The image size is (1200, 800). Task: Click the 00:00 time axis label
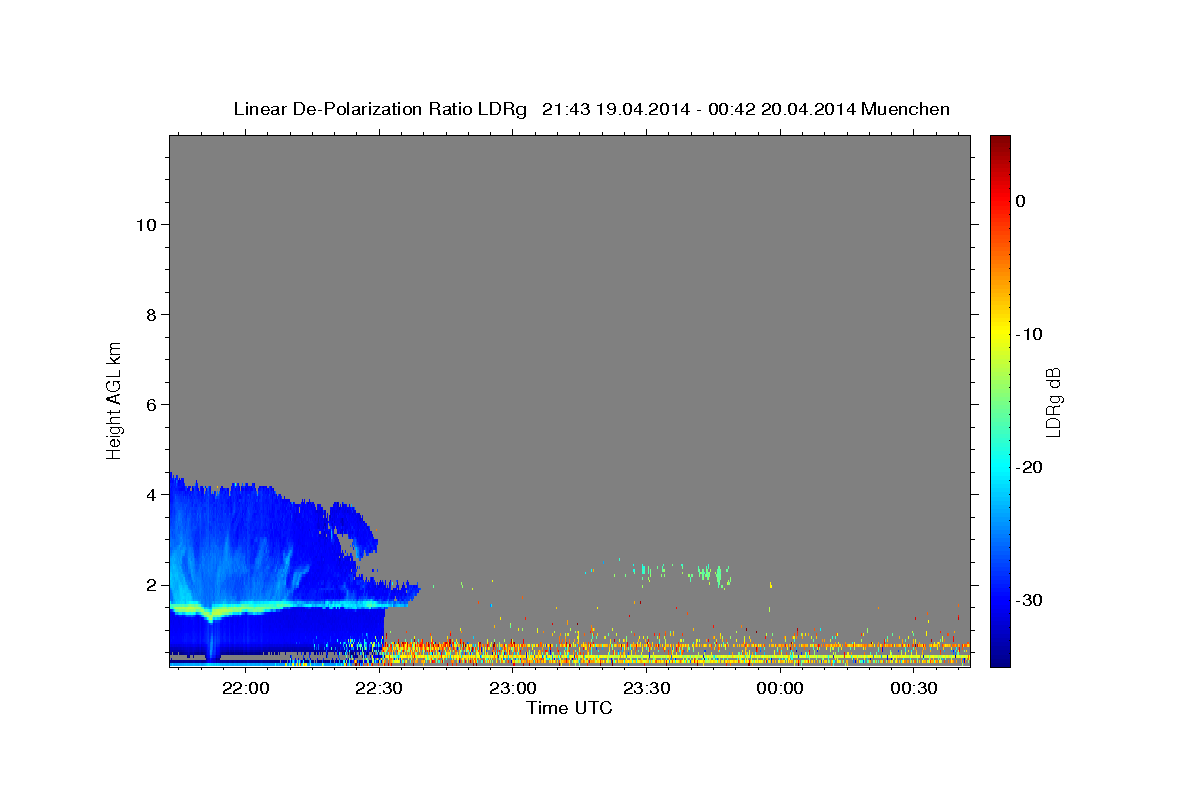point(780,688)
